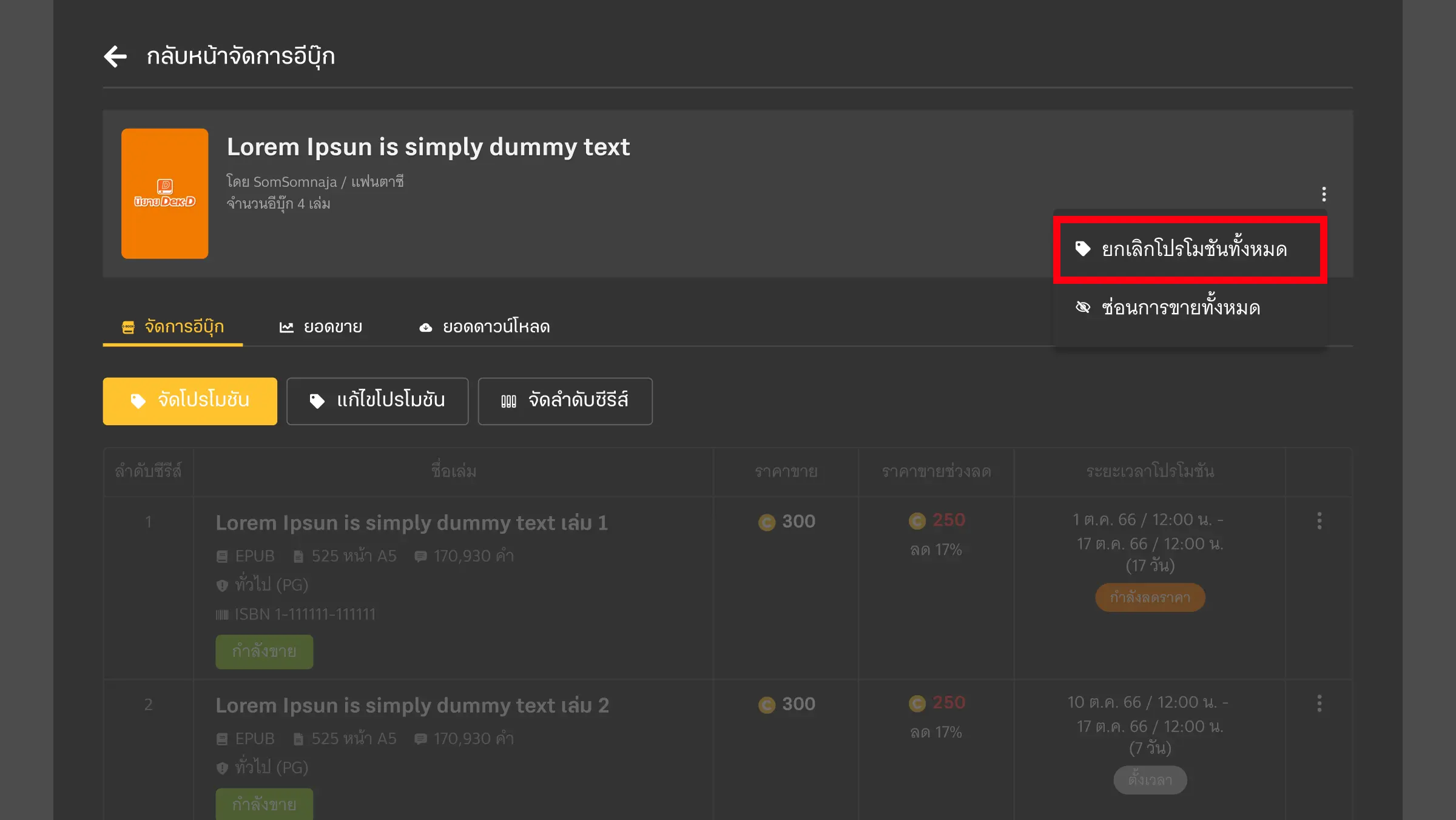Click ISBN 1-111111-111111 text
The image size is (1456, 820).
(305, 614)
